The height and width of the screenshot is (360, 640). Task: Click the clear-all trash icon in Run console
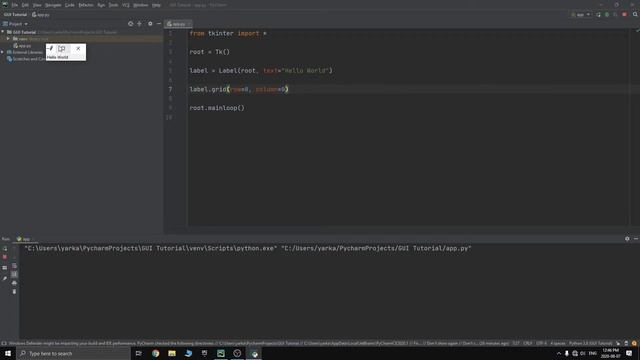(x=14, y=292)
